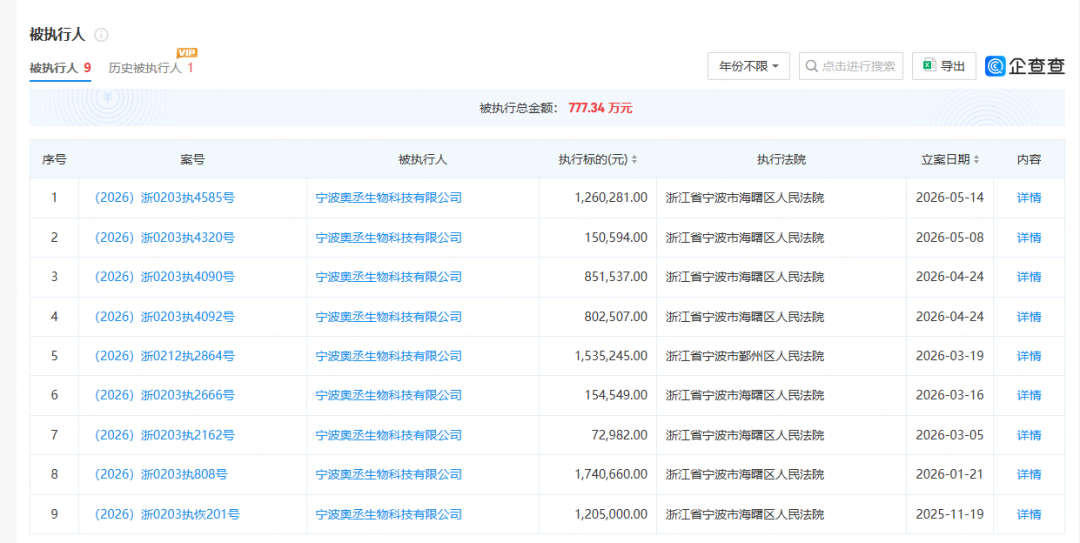Select the amount 150,594.00
Viewport: 1080px width, 543px height.
(618, 238)
